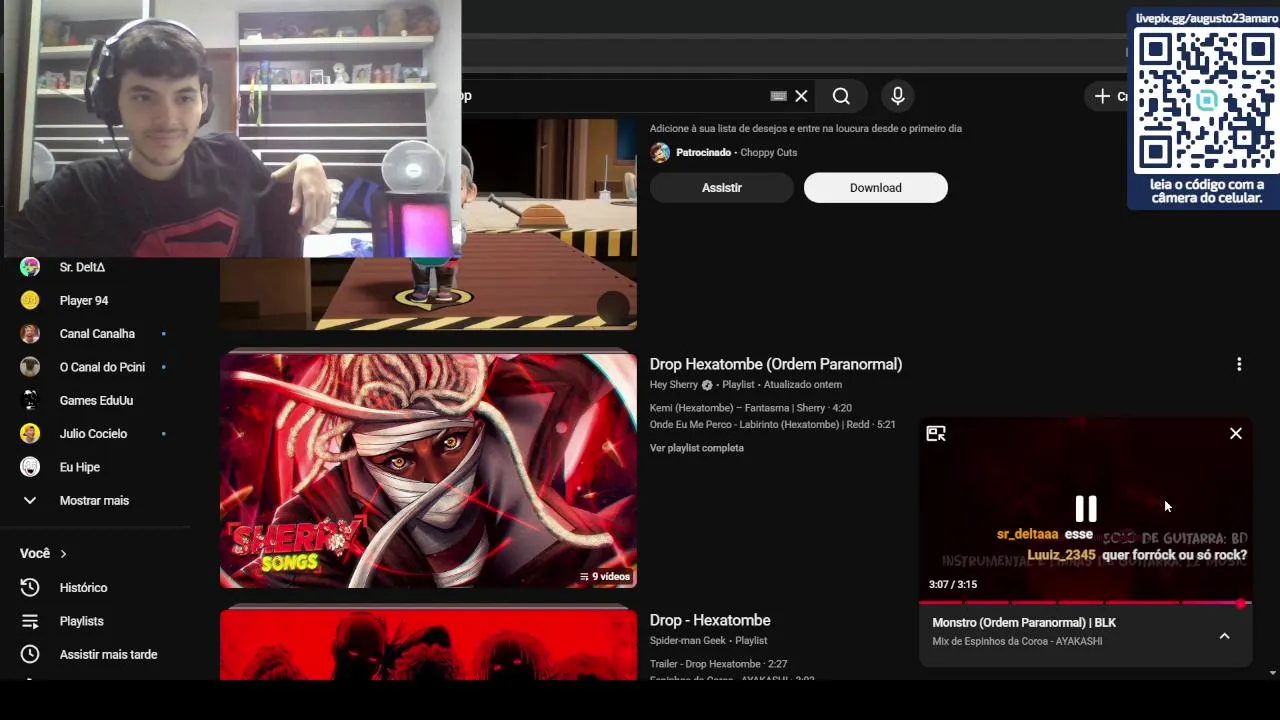The width and height of the screenshot is (1280, 720).
Task: Play Onde Eu Me Perco - Labirinto track
Action: (773, 425)
